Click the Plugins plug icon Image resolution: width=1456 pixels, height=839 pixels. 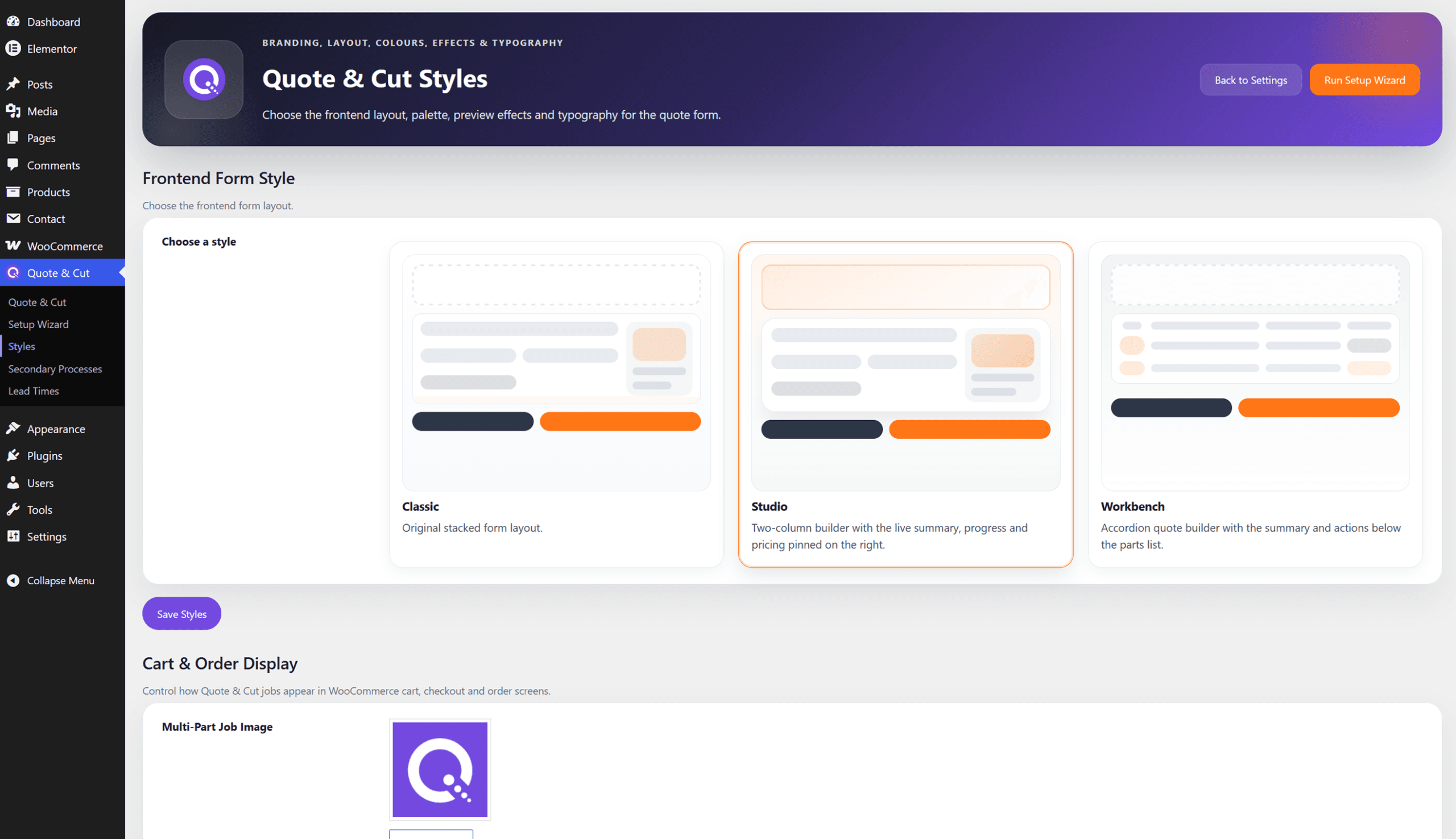click(x=13, y=456)
